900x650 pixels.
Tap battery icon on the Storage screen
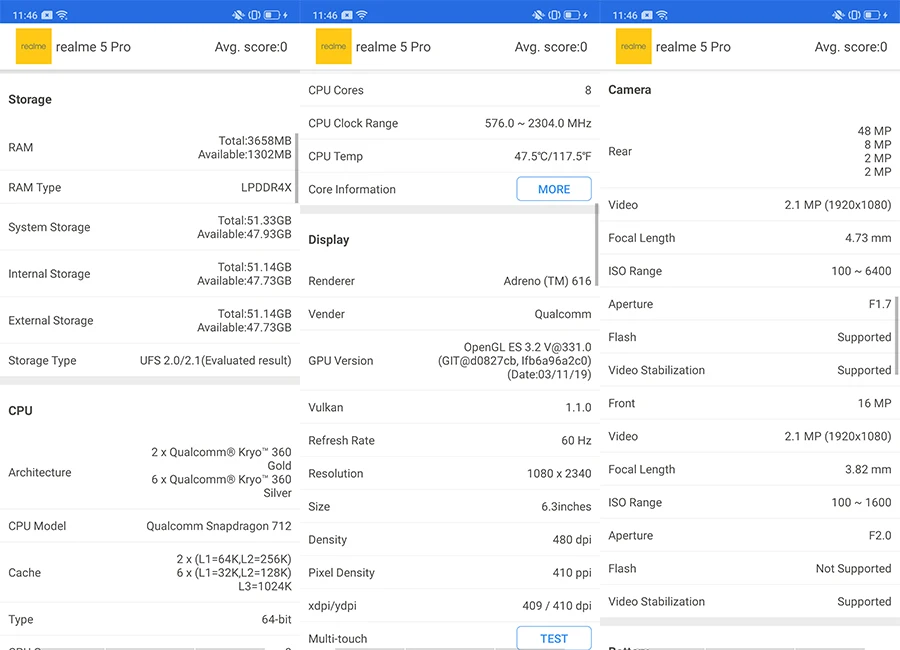(x=272, y=15)
